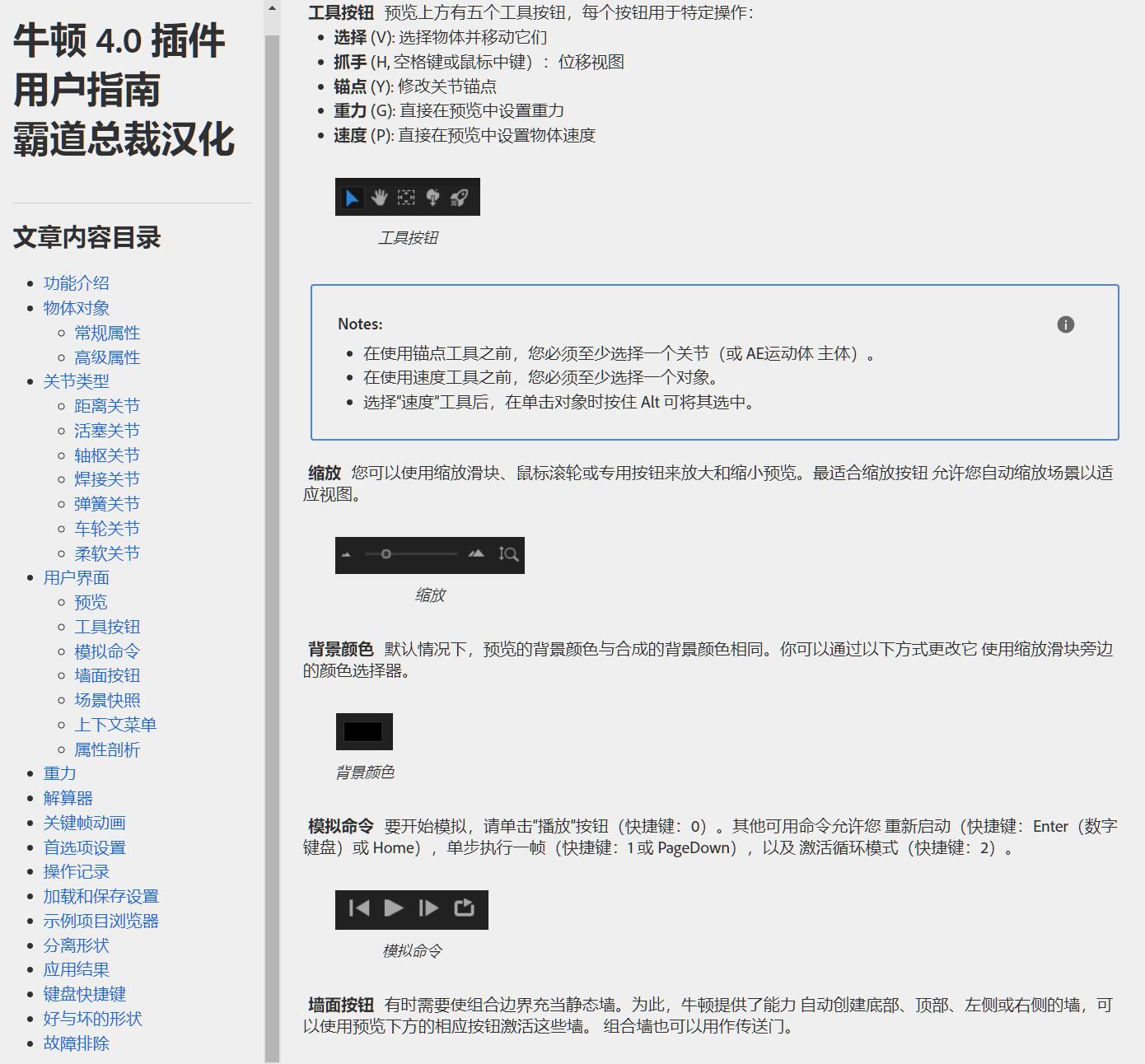Viewport: 1145px width, 1064px height.
Task: Open the 上下文菜单 link
Action: point(115,725)
